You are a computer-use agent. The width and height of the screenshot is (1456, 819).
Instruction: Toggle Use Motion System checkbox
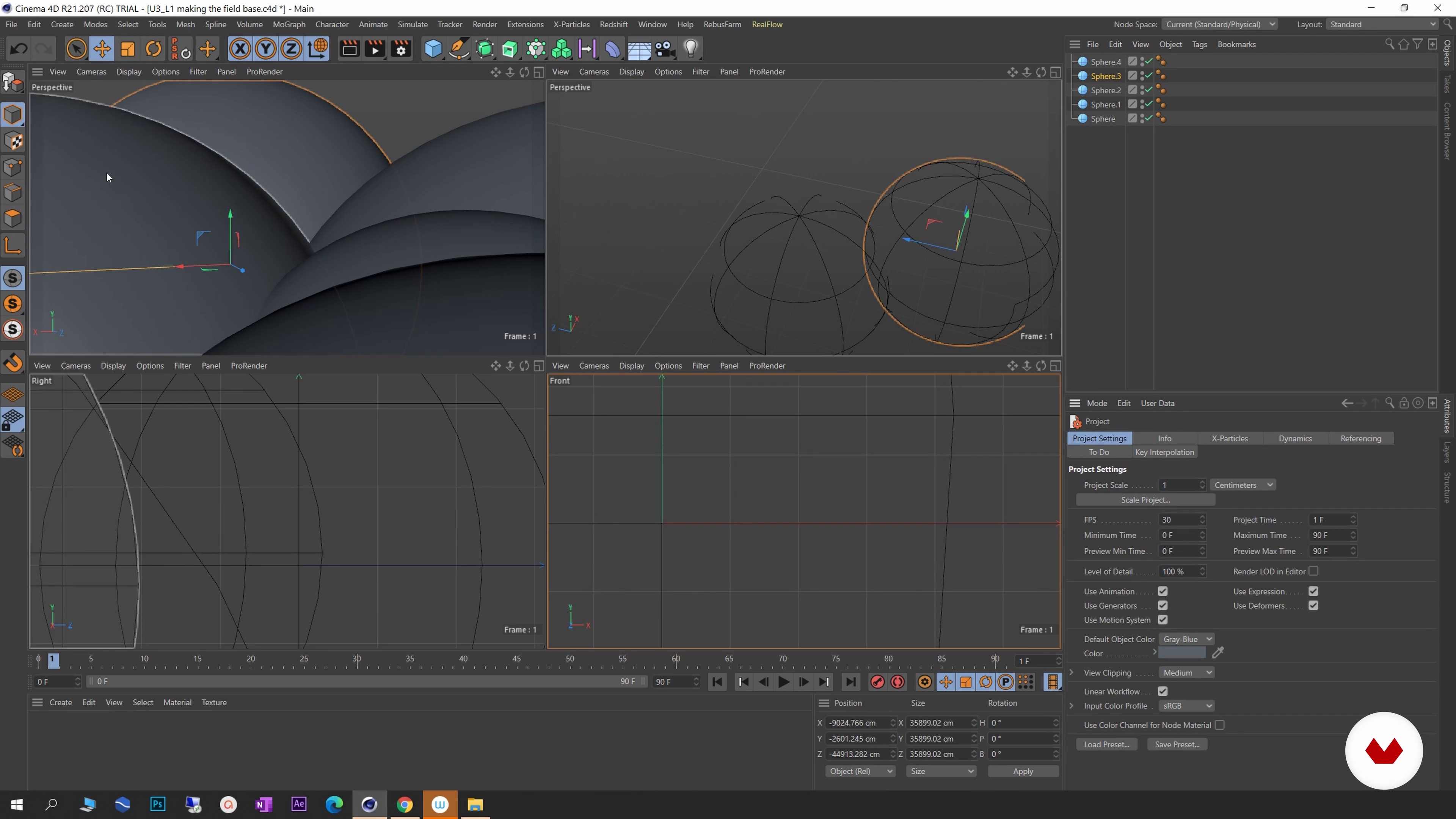point(1163,620)
